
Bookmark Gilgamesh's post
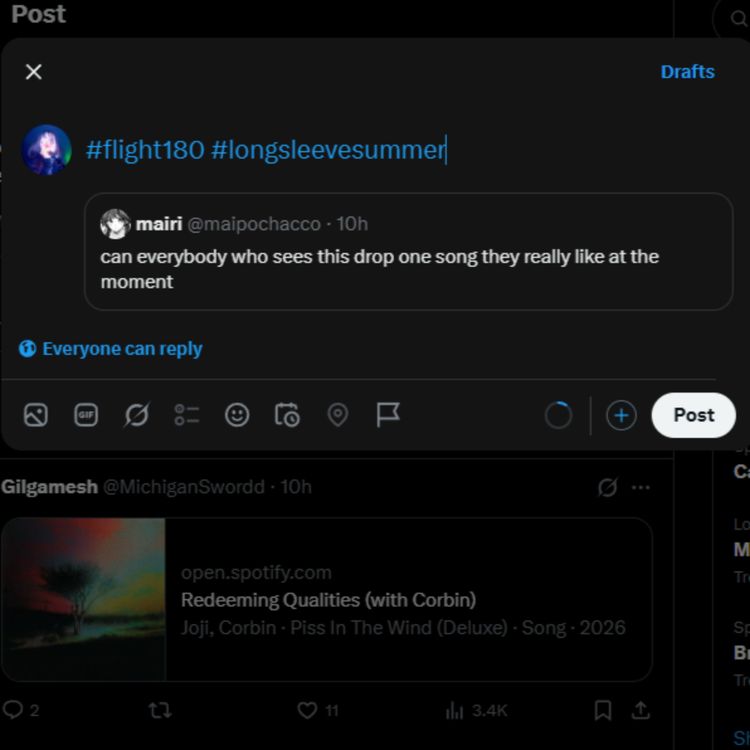603,710
